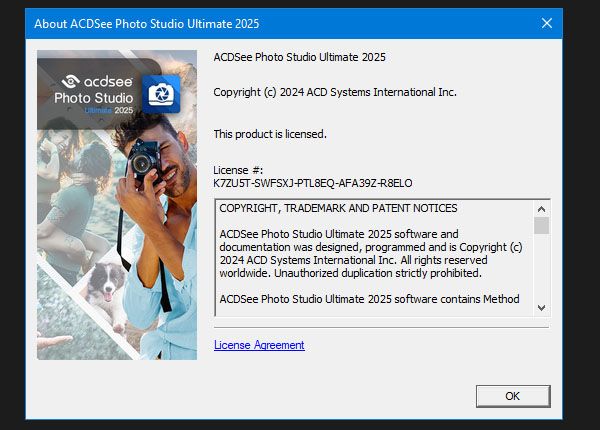Click the license number K7ZU5T-SWFSXJ-PTL8EQ-AFA39Z-R8ELO
Screen dimensions: 600x430
pos(313,183)
